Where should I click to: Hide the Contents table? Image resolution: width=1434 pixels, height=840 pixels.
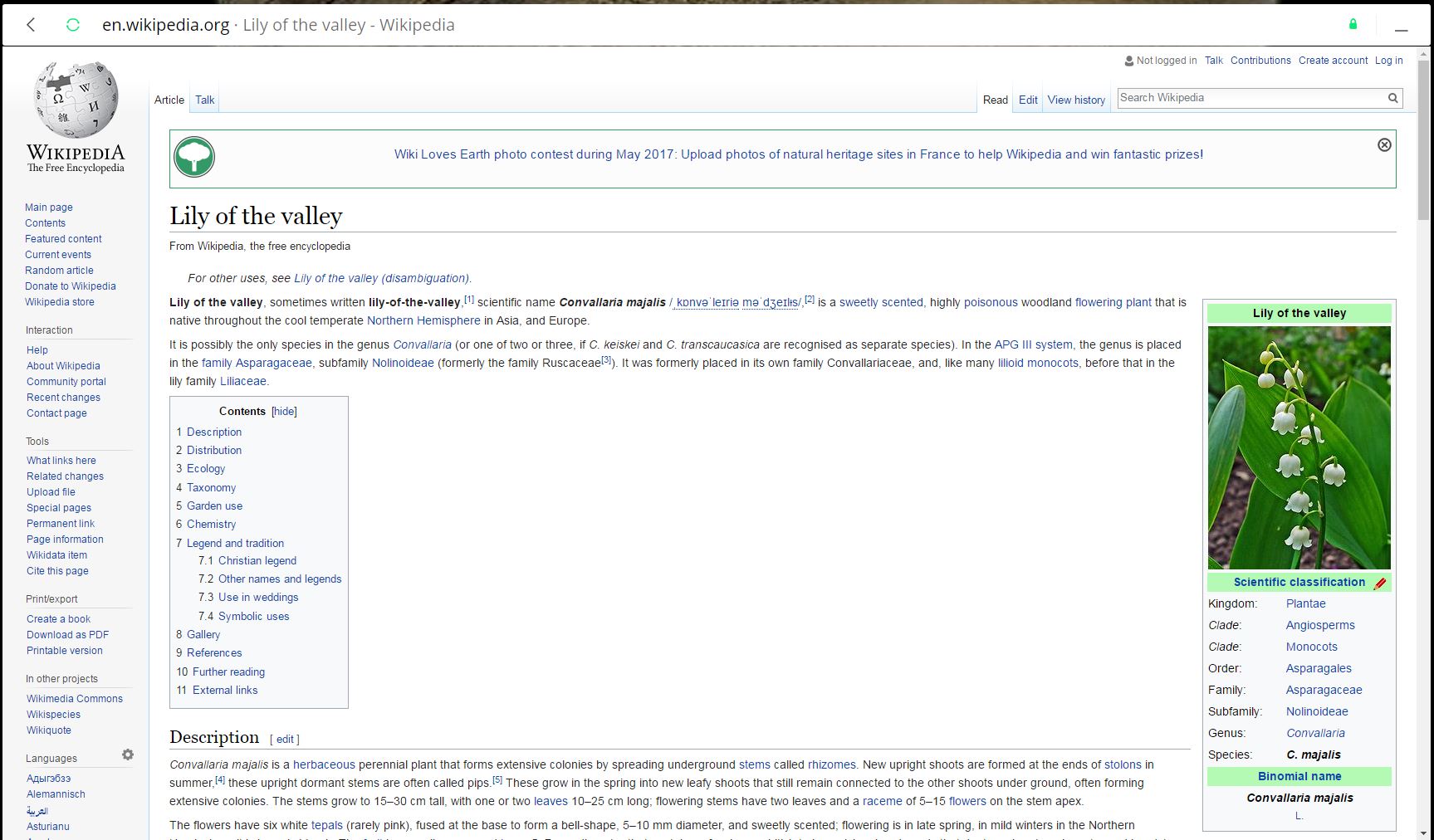pyautogui.click(x=284, y=412)
